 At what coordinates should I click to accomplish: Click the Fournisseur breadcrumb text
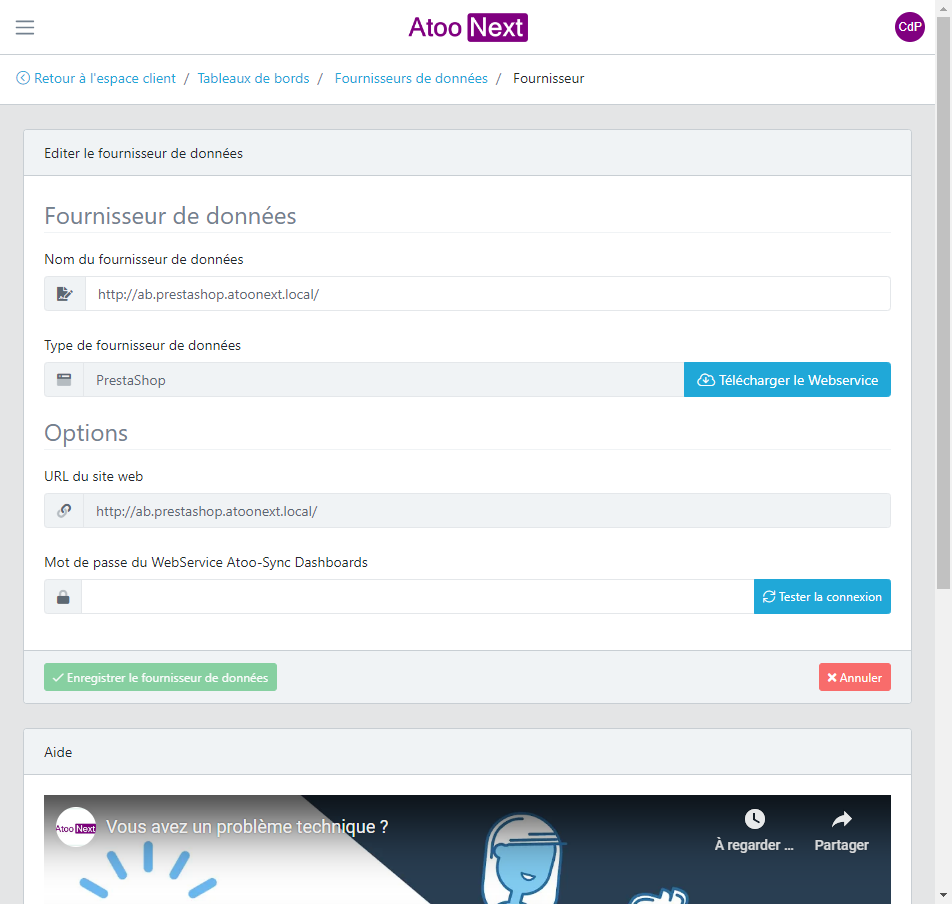point(548,78)
